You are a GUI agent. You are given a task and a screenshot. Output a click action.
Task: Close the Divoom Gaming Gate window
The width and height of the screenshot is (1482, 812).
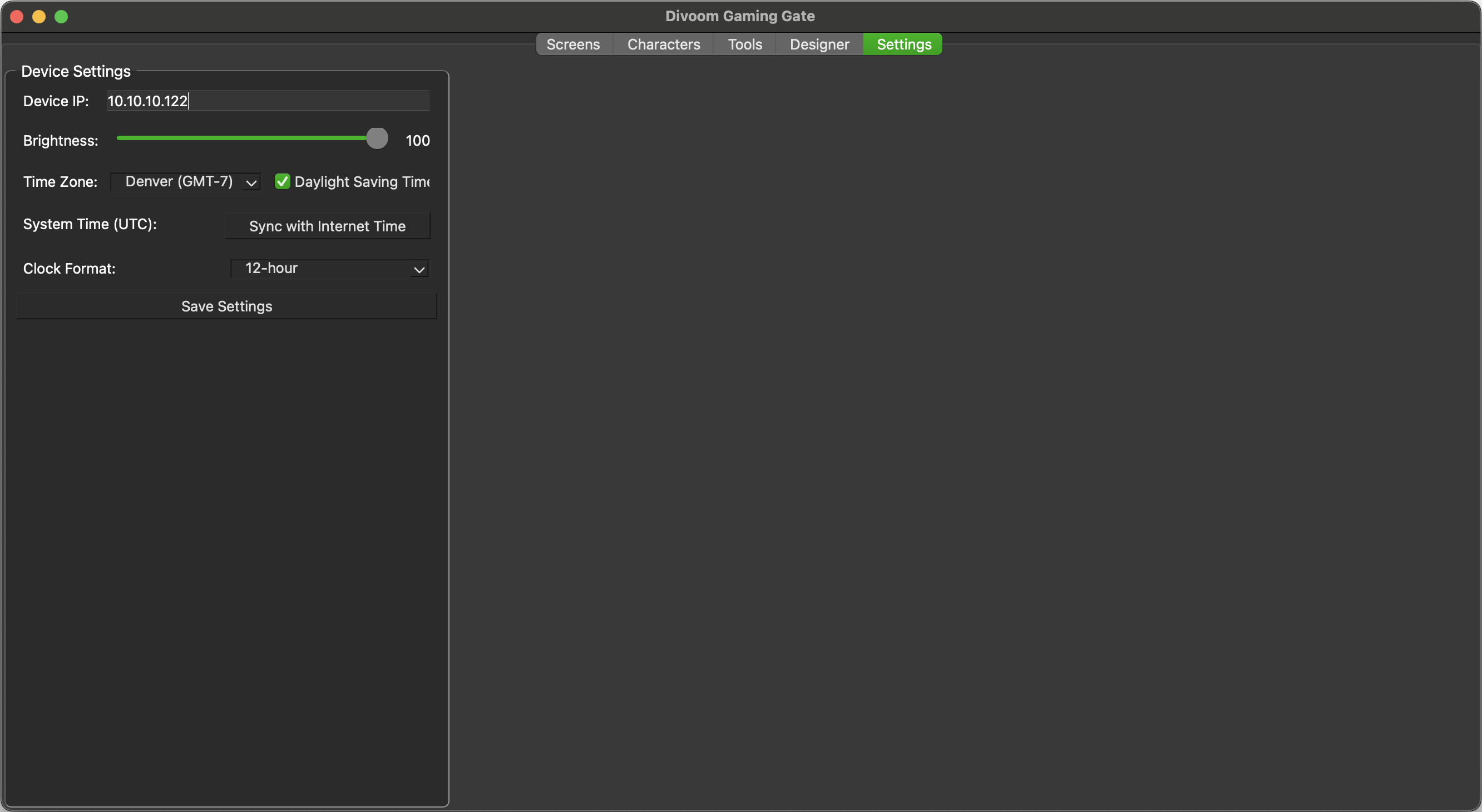tap(17, 17)
